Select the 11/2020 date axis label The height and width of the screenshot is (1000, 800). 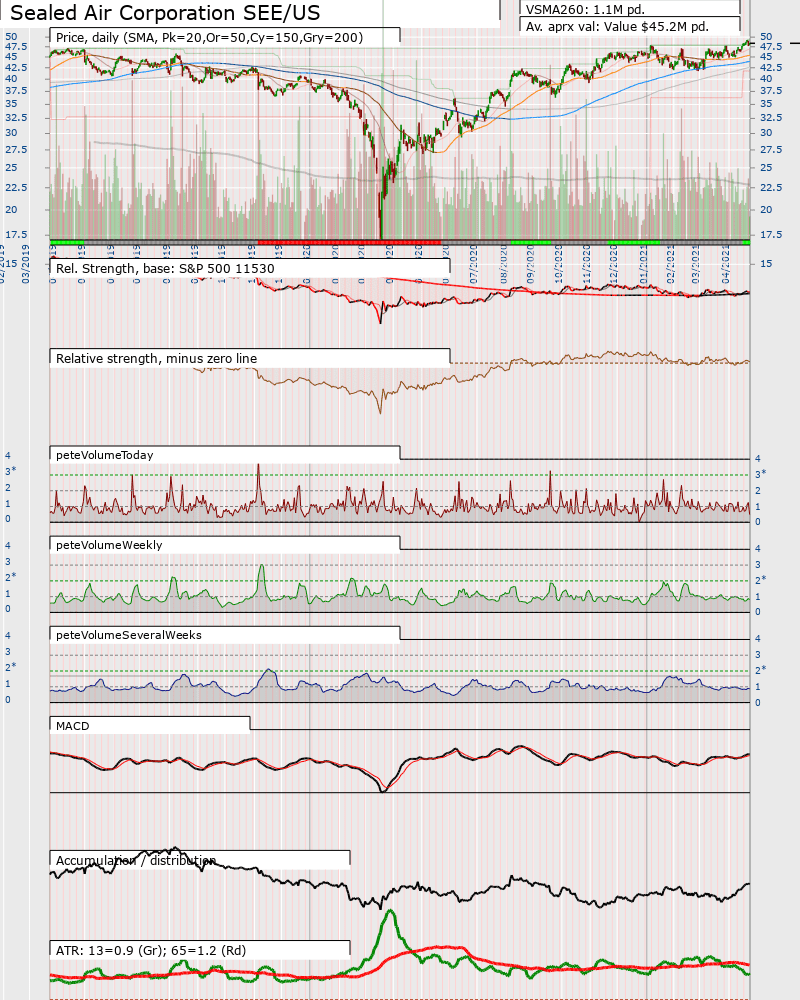tap(586, 264)
